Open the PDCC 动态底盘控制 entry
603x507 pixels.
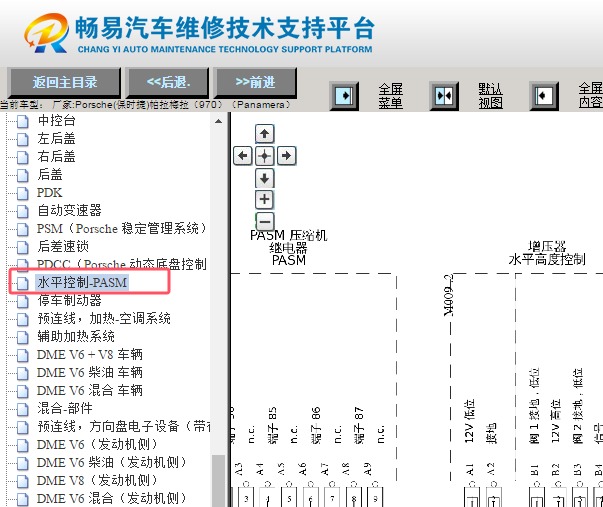122,264
